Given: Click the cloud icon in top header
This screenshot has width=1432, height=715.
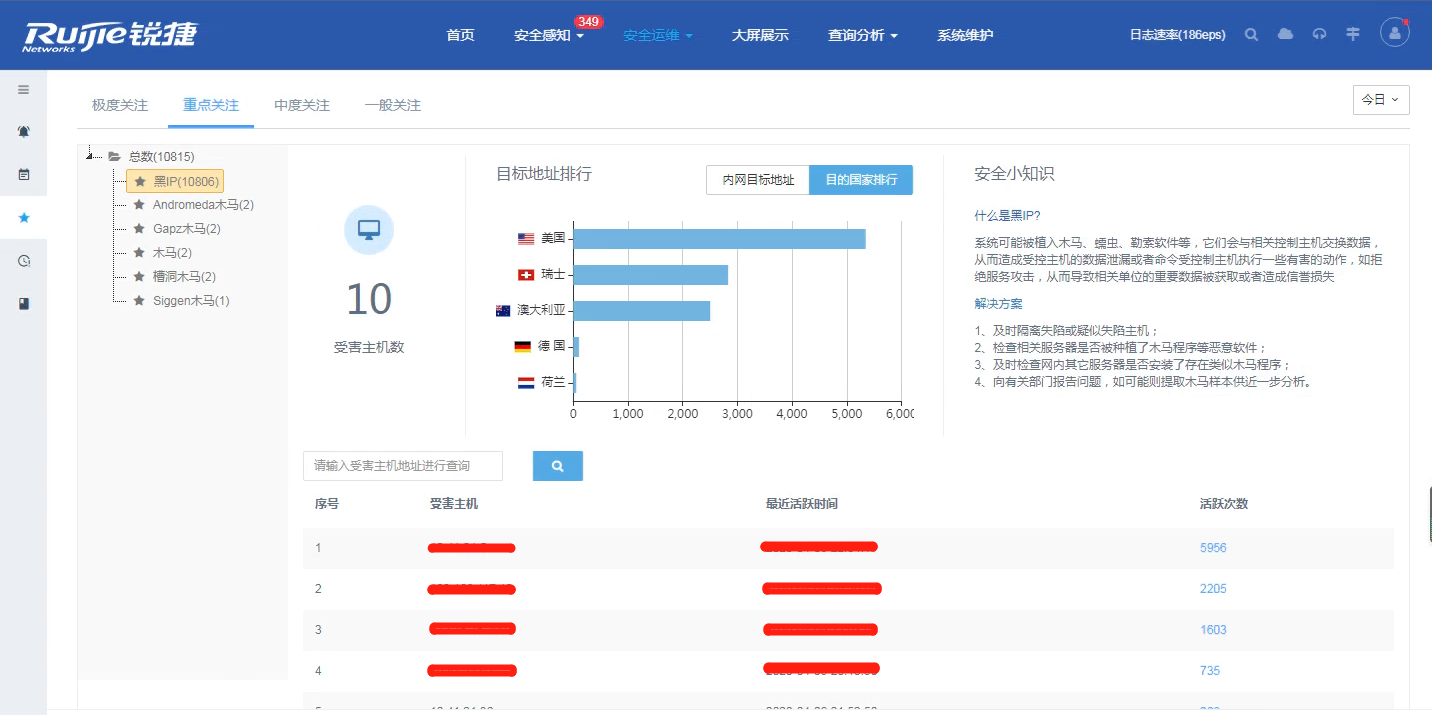Looking at the screenshot, I should pyautogui.click(x=1285, y=35).
